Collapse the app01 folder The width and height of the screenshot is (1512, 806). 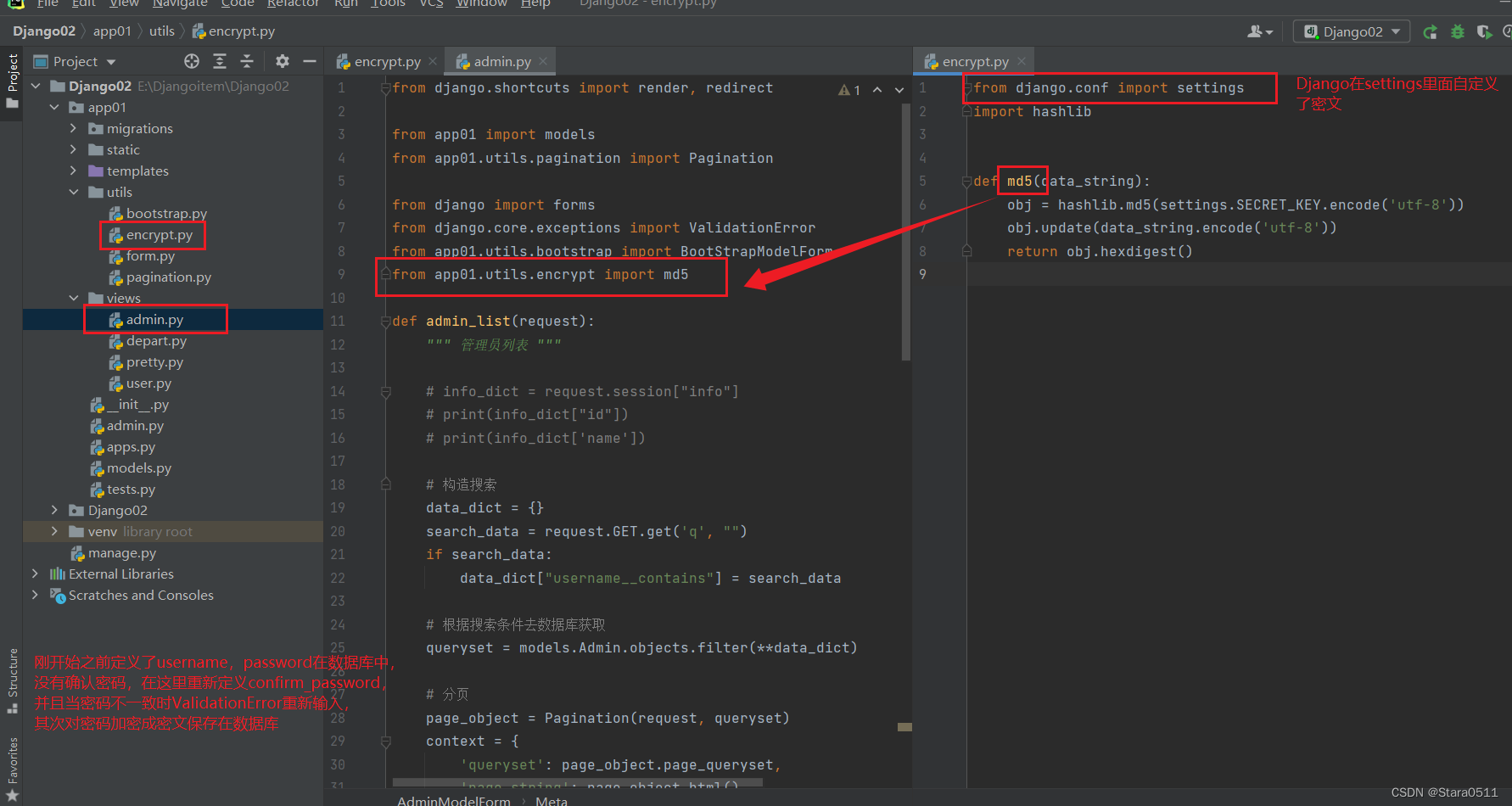click(54, 107)
